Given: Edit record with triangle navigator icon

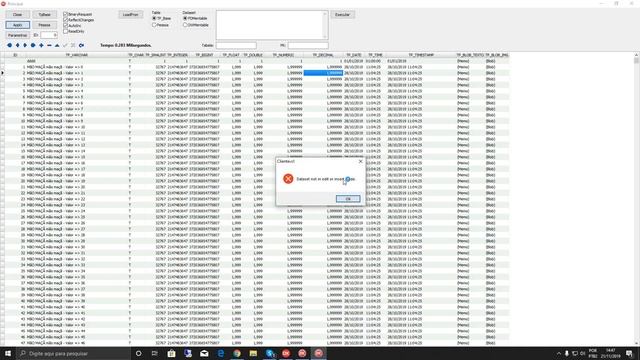Looking at the screenshot, I should 57,45.
